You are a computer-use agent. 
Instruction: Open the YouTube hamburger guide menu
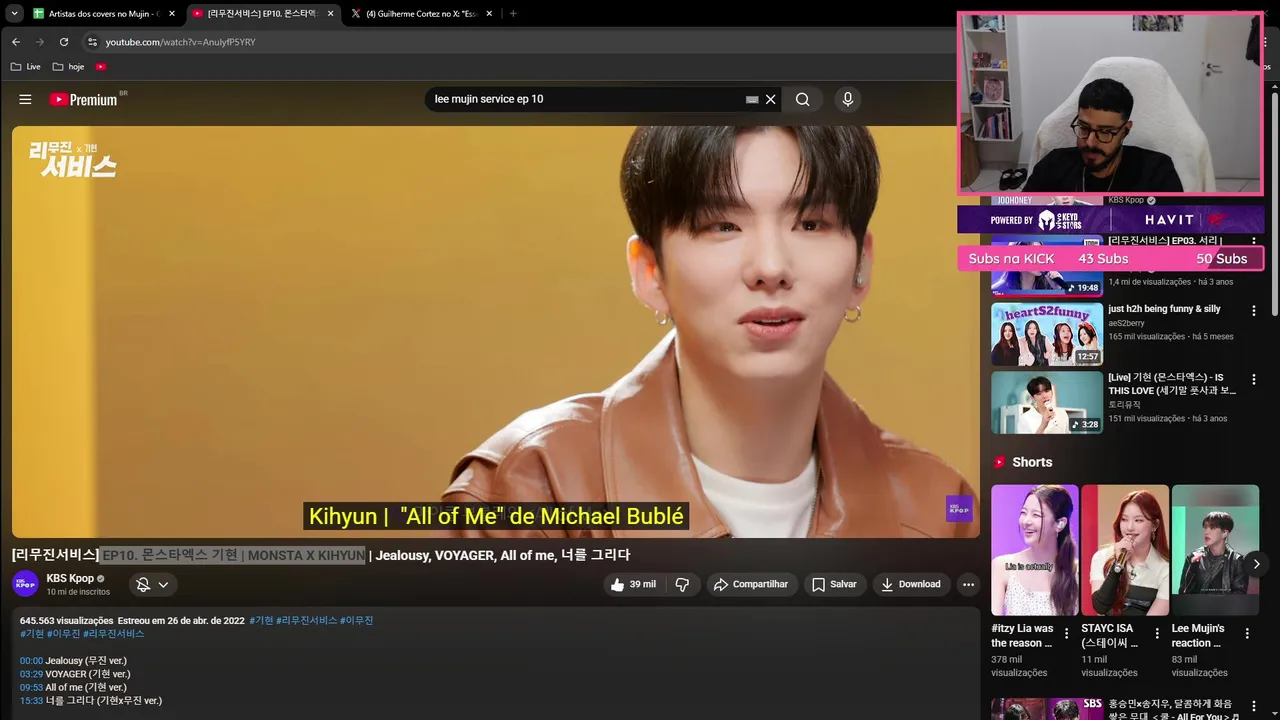(25, 99)
